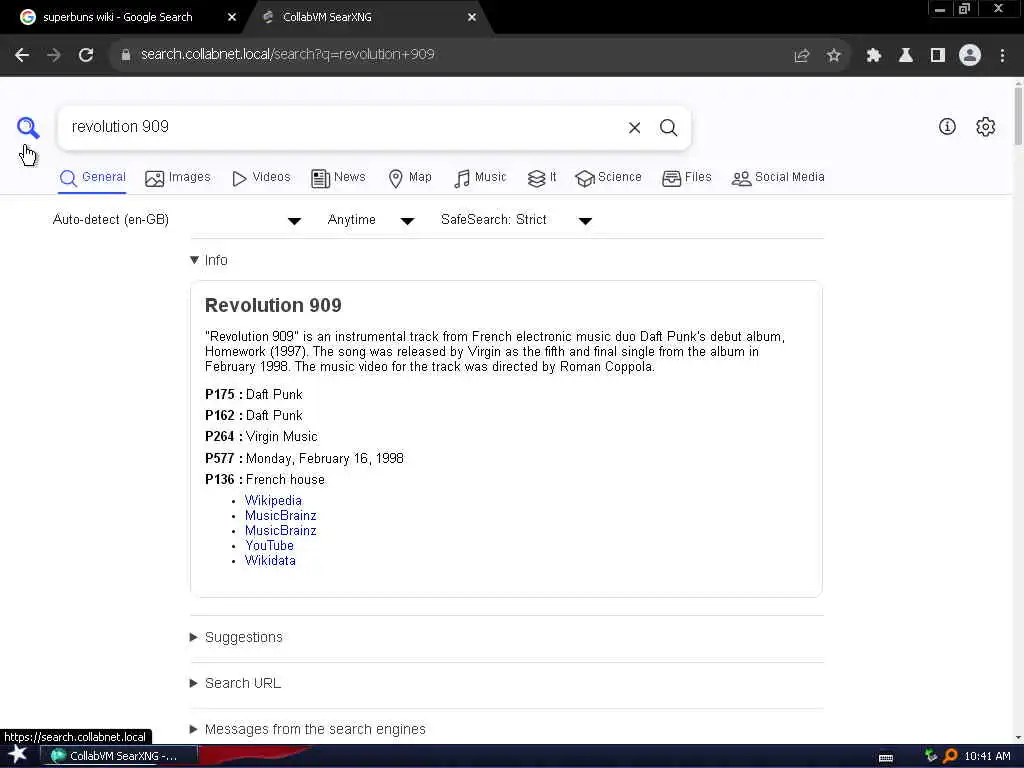The height and width of the screenshot is (768, 1024).
Task: Expand the Search URL section
Action: pos(236,683)
